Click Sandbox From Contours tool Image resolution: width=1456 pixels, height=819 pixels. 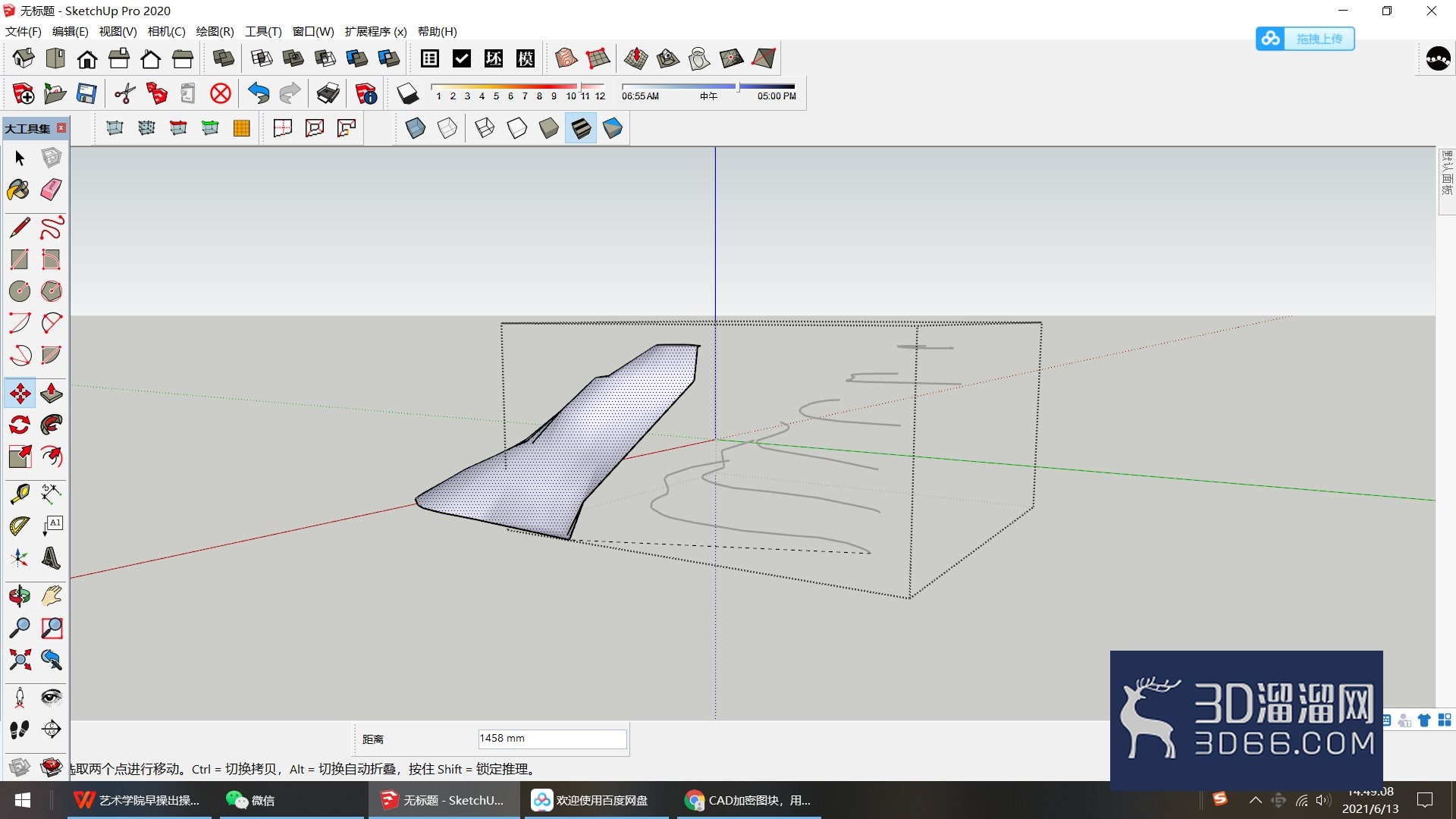pyautogui.click(x=566, y=58)
